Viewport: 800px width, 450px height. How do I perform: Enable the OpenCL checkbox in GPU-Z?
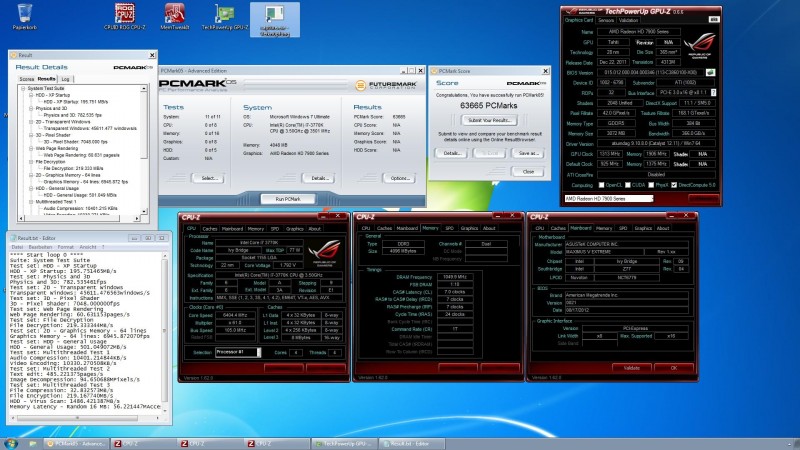pyautogui.click(x=601, y=185)
